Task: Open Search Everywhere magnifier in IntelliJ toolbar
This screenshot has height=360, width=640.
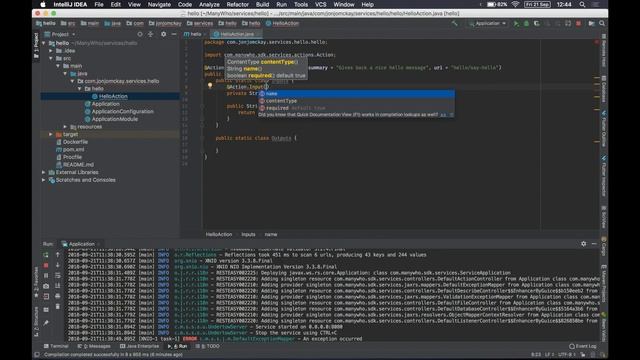Action: tap(602, 24)
